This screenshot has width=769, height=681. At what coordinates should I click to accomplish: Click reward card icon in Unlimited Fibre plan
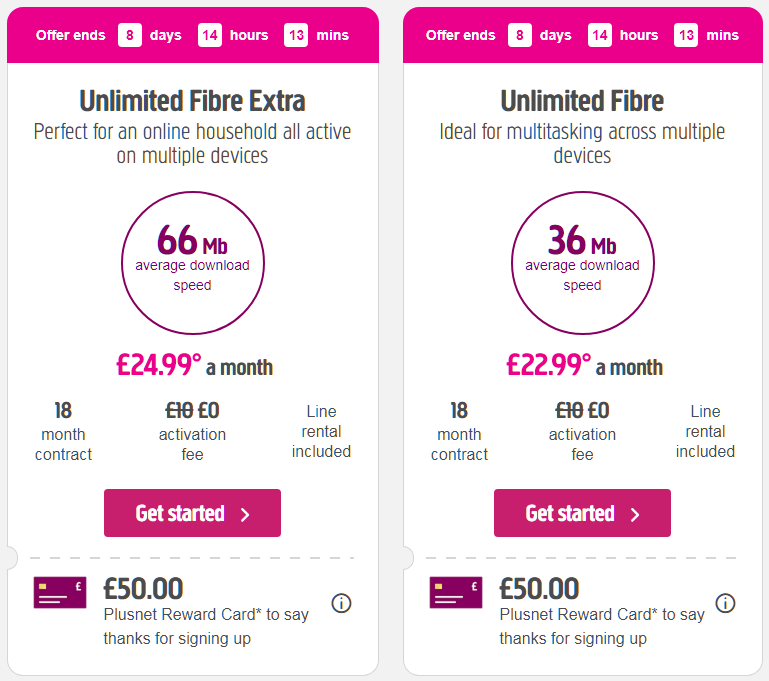tap(456, 592)
